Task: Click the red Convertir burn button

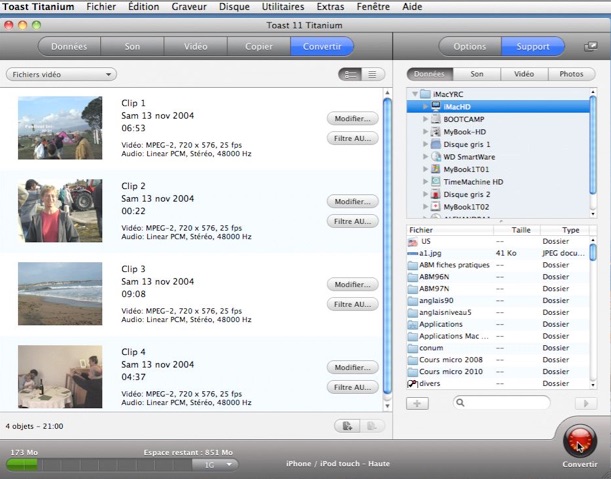Action: pyautogui.click(x=579, y=441)
